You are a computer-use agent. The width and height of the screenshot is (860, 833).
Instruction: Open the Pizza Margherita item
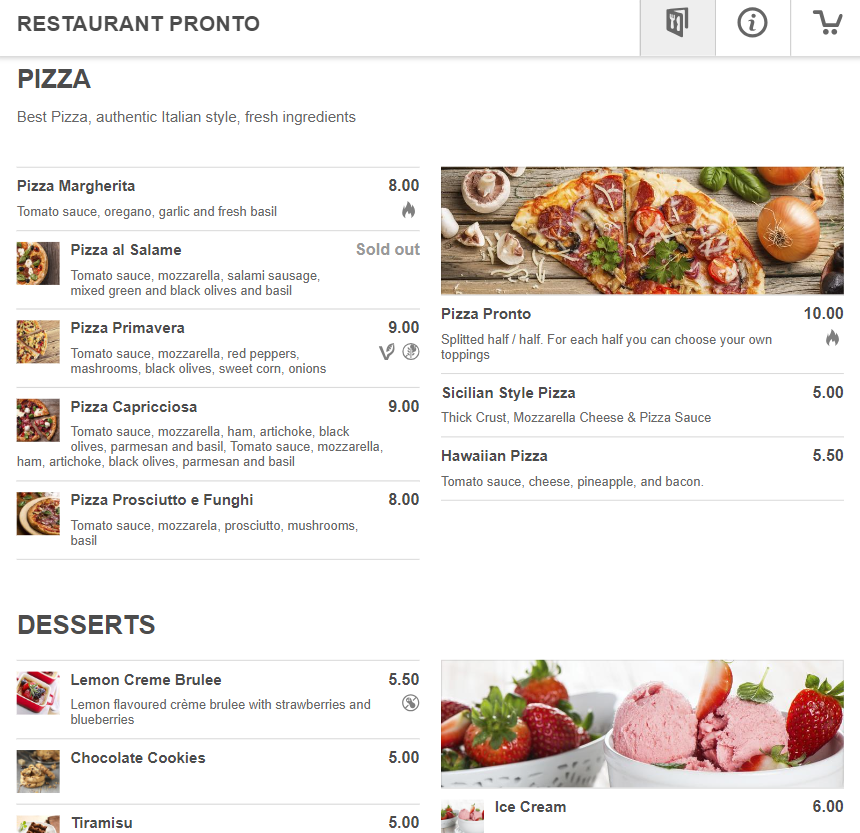pos(76,186)
